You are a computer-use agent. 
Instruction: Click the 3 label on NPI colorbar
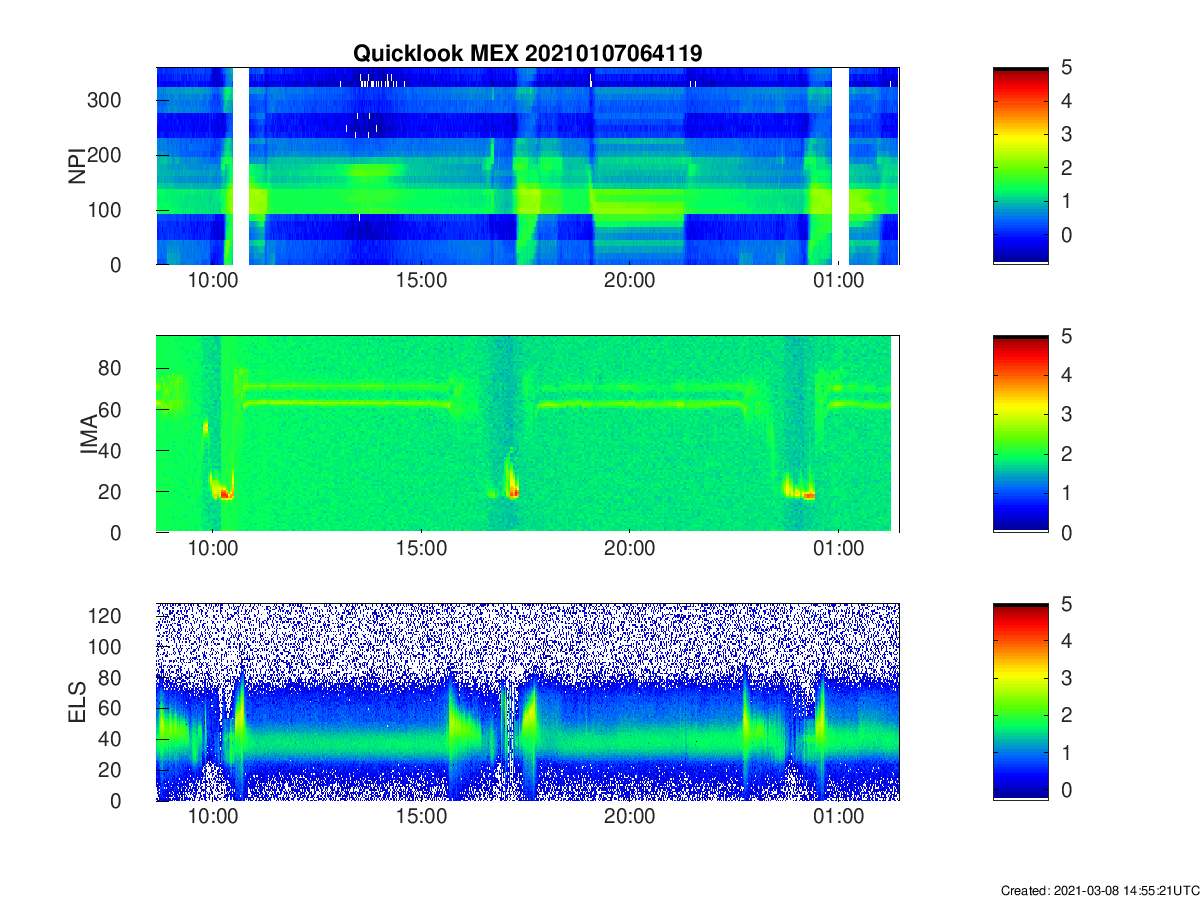pyautogui.click(x=1067, y=134)
